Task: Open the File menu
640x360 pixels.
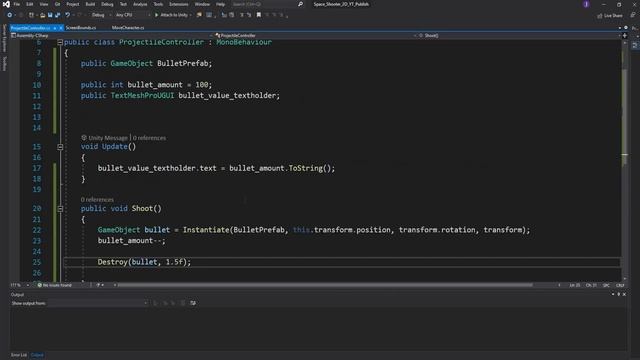Action: [x=17, y=4]
